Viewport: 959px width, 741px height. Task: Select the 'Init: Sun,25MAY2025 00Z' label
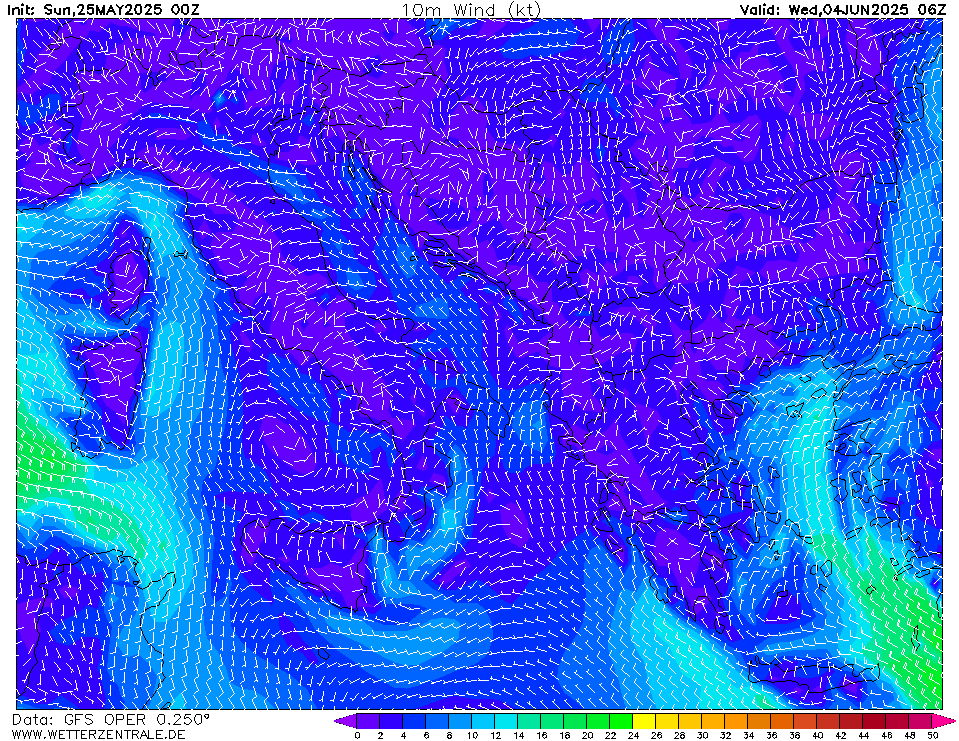[103, 10]
